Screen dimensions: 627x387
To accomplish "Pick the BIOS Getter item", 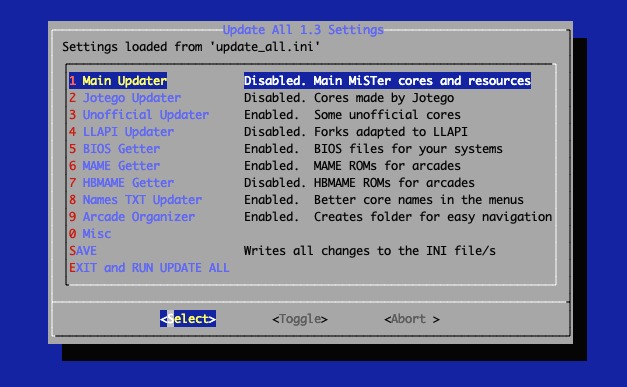I will 114,149.
